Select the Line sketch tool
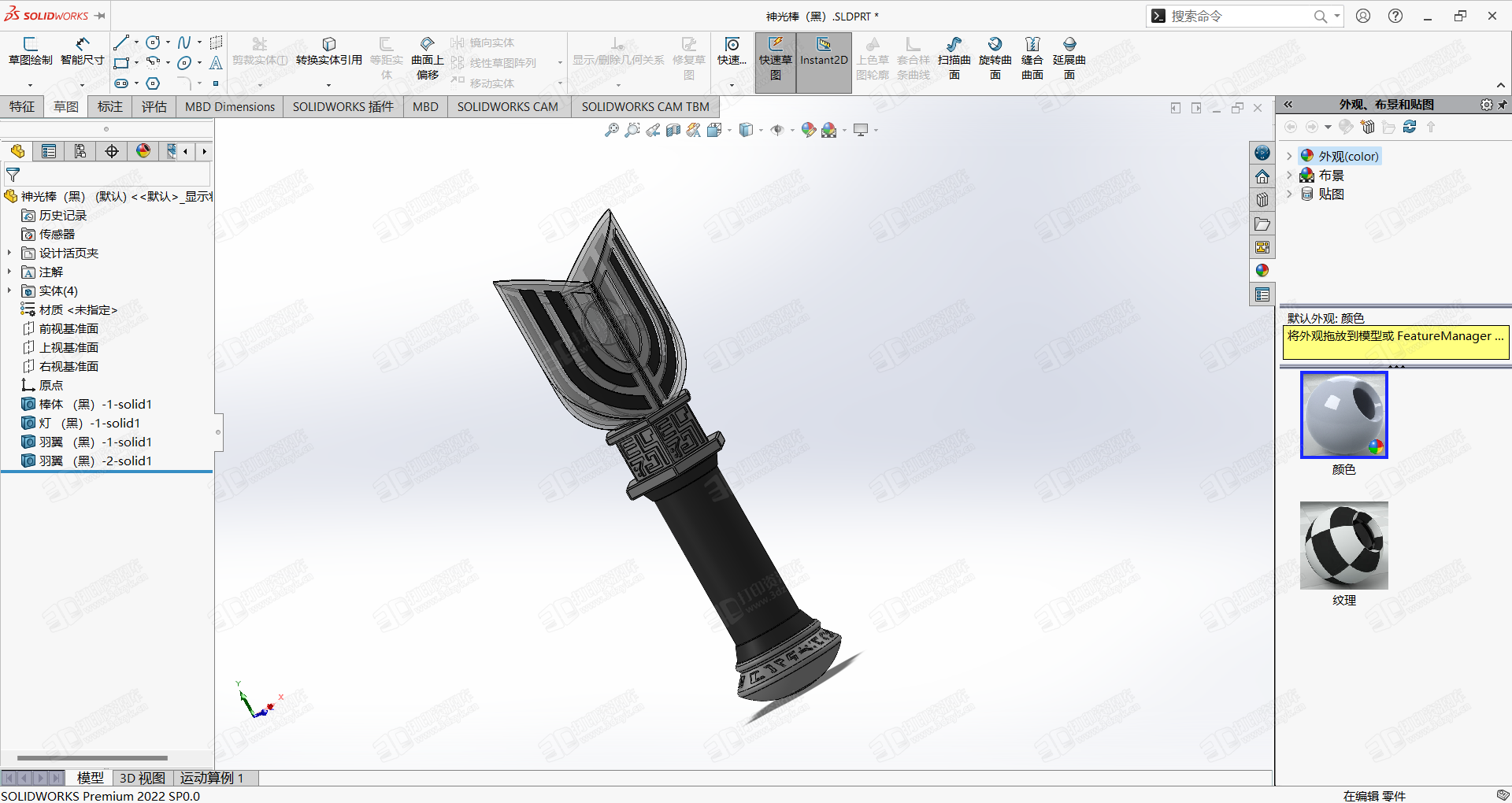 [120, 43]
